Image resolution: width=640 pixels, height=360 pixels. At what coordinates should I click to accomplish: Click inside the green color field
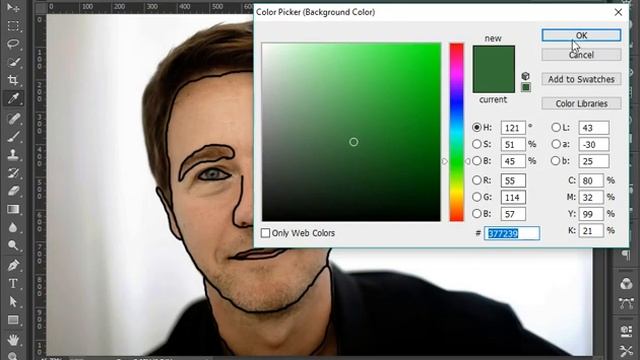(351, 132)
